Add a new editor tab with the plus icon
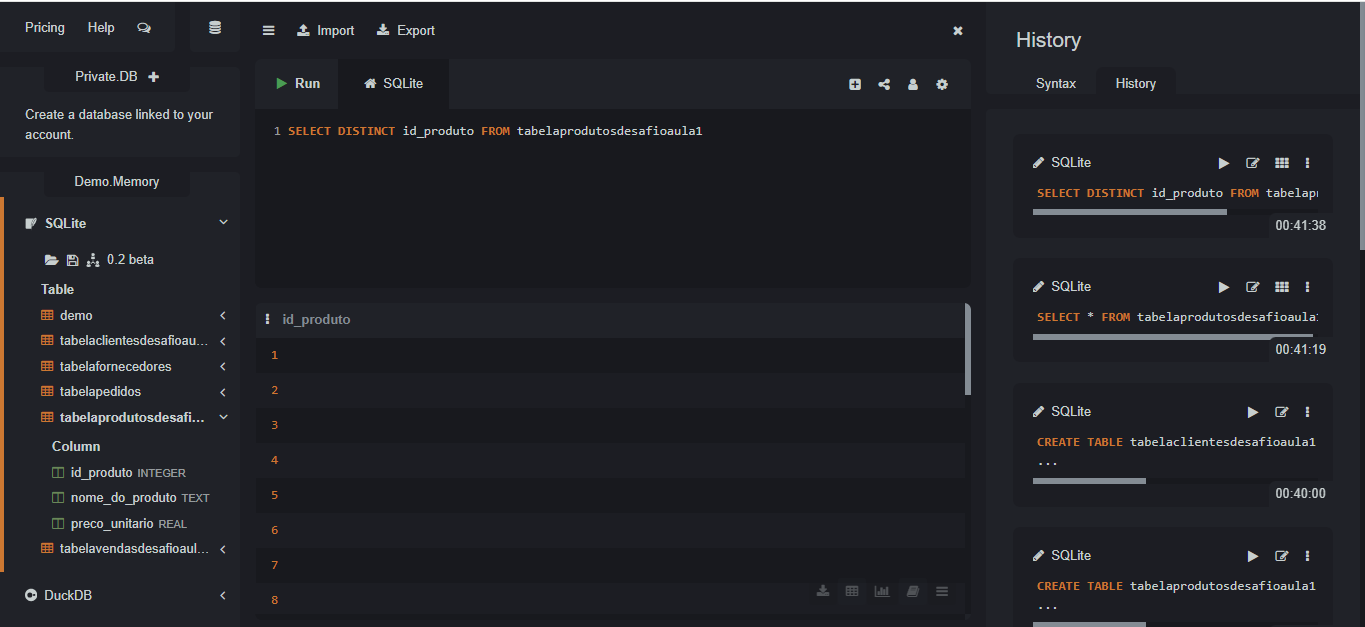 click(x=855, y=85)
